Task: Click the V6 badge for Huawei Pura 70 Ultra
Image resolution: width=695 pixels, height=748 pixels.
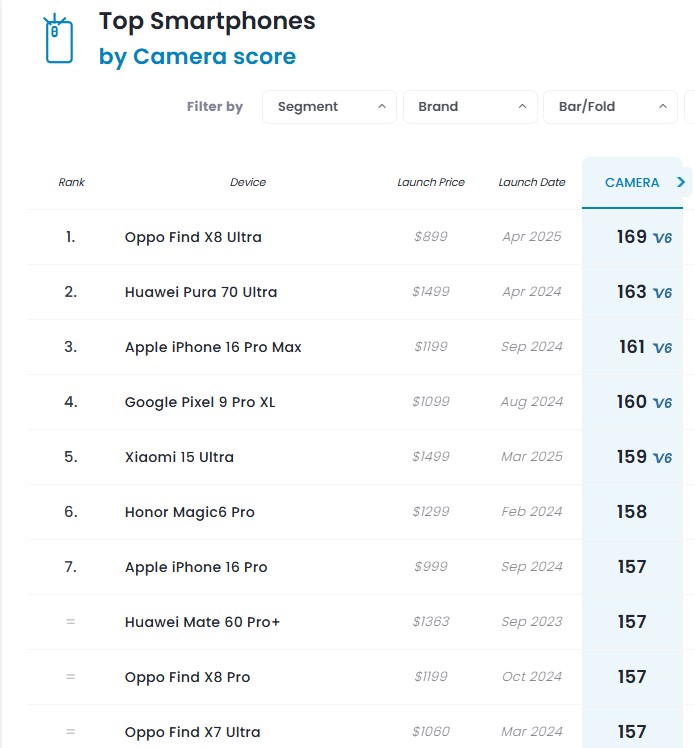Action: (x=662, y=293)
